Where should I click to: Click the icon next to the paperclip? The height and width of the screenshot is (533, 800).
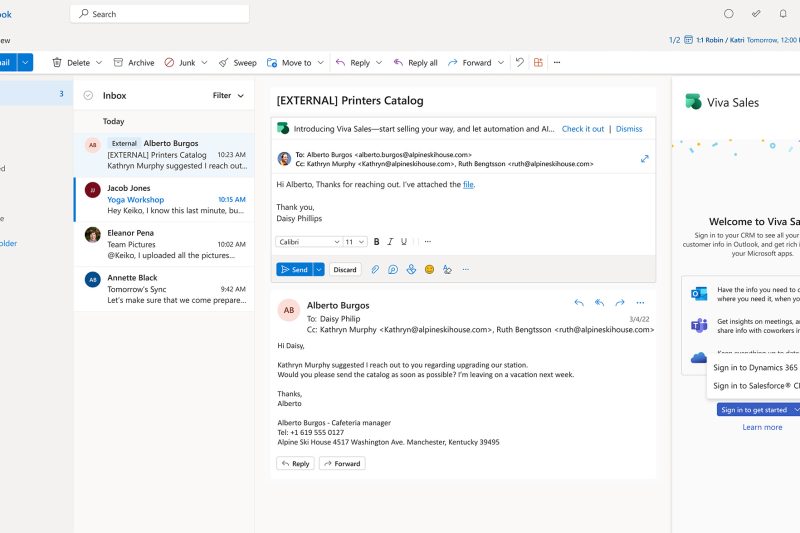coord(393,269)
